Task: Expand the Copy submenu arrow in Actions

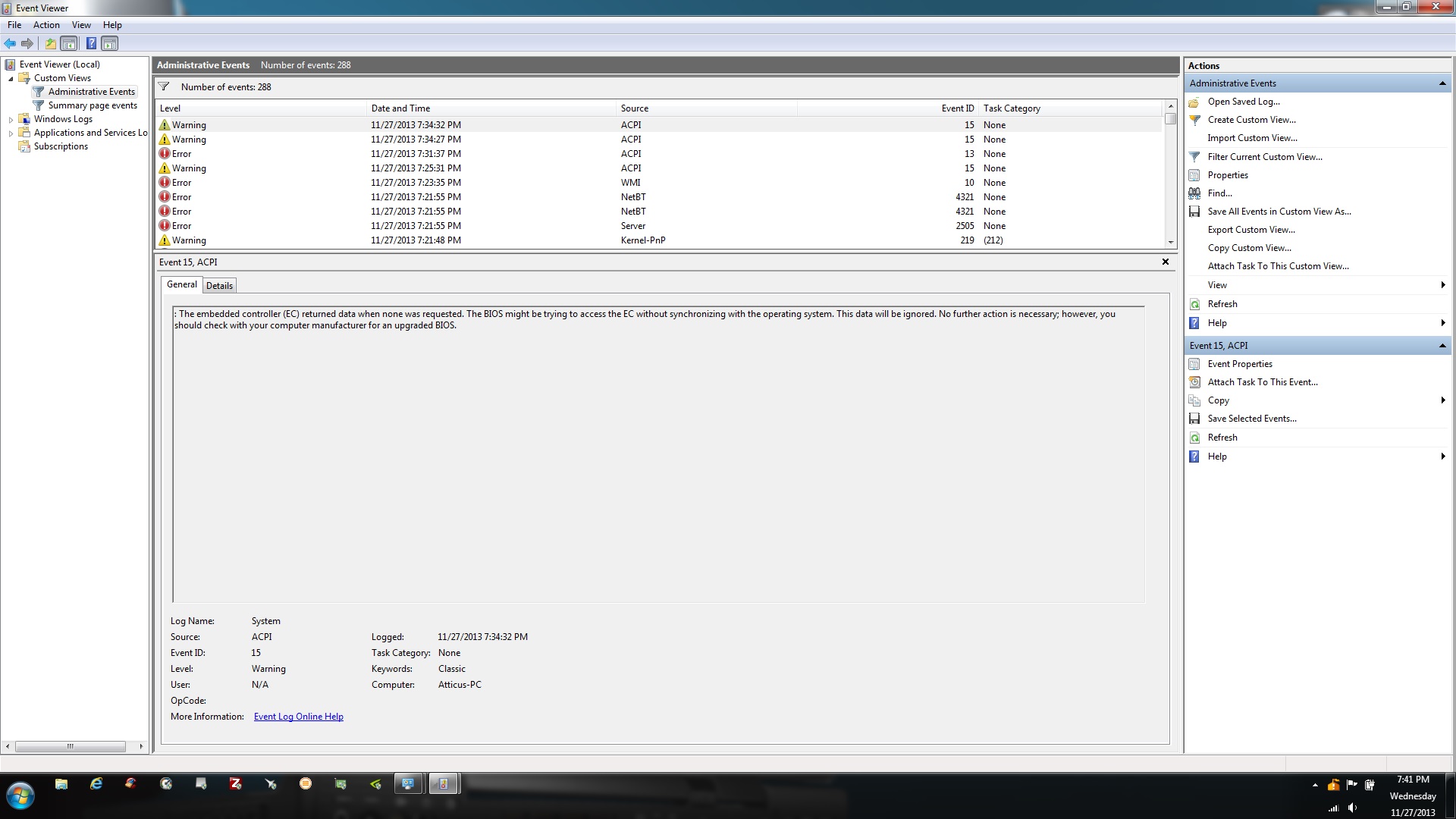Action: (1442, 400)
